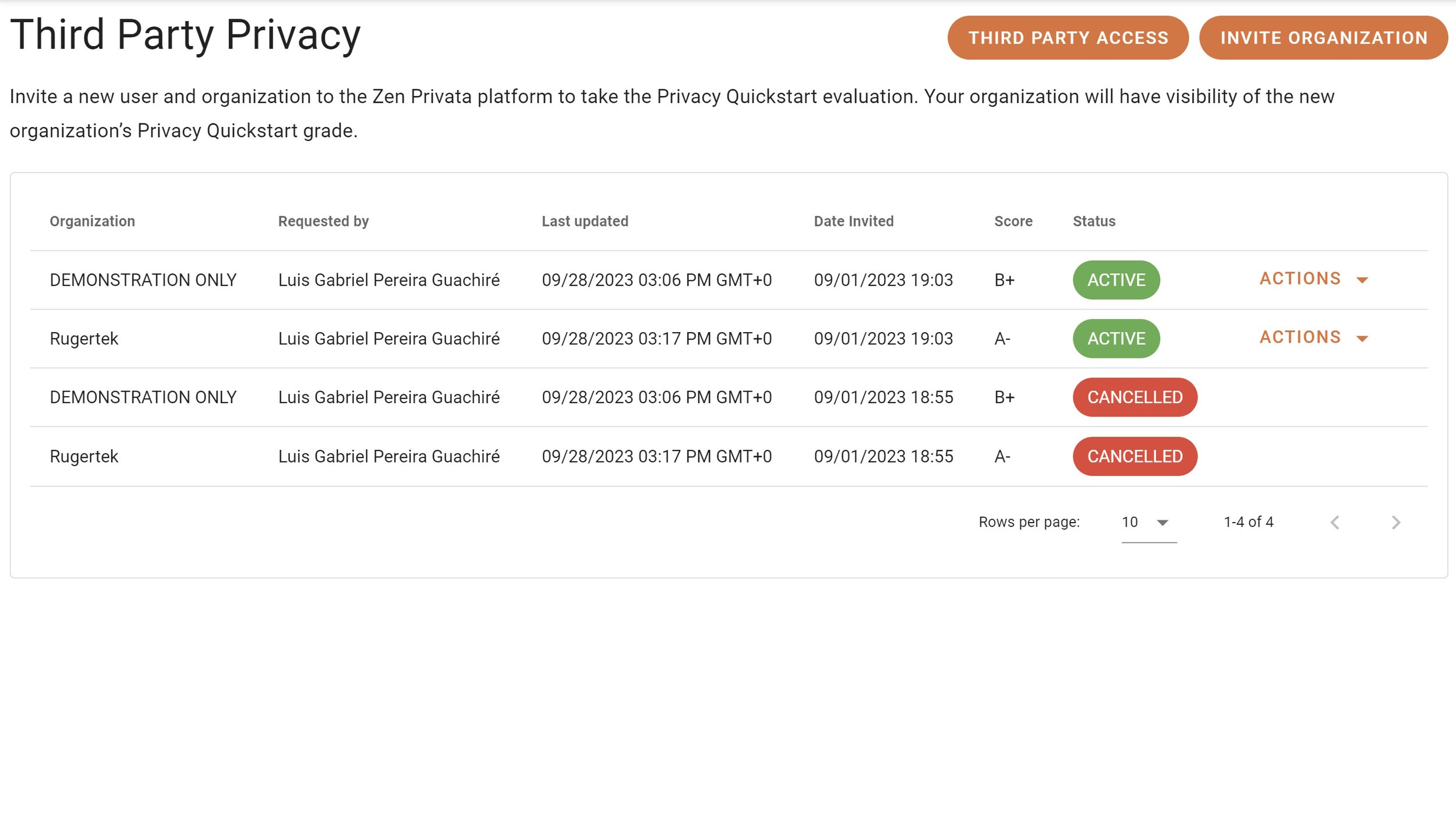This screenshot has height=814, width=1456.
Task: Click the Date Invited column header
Action: 853,221
